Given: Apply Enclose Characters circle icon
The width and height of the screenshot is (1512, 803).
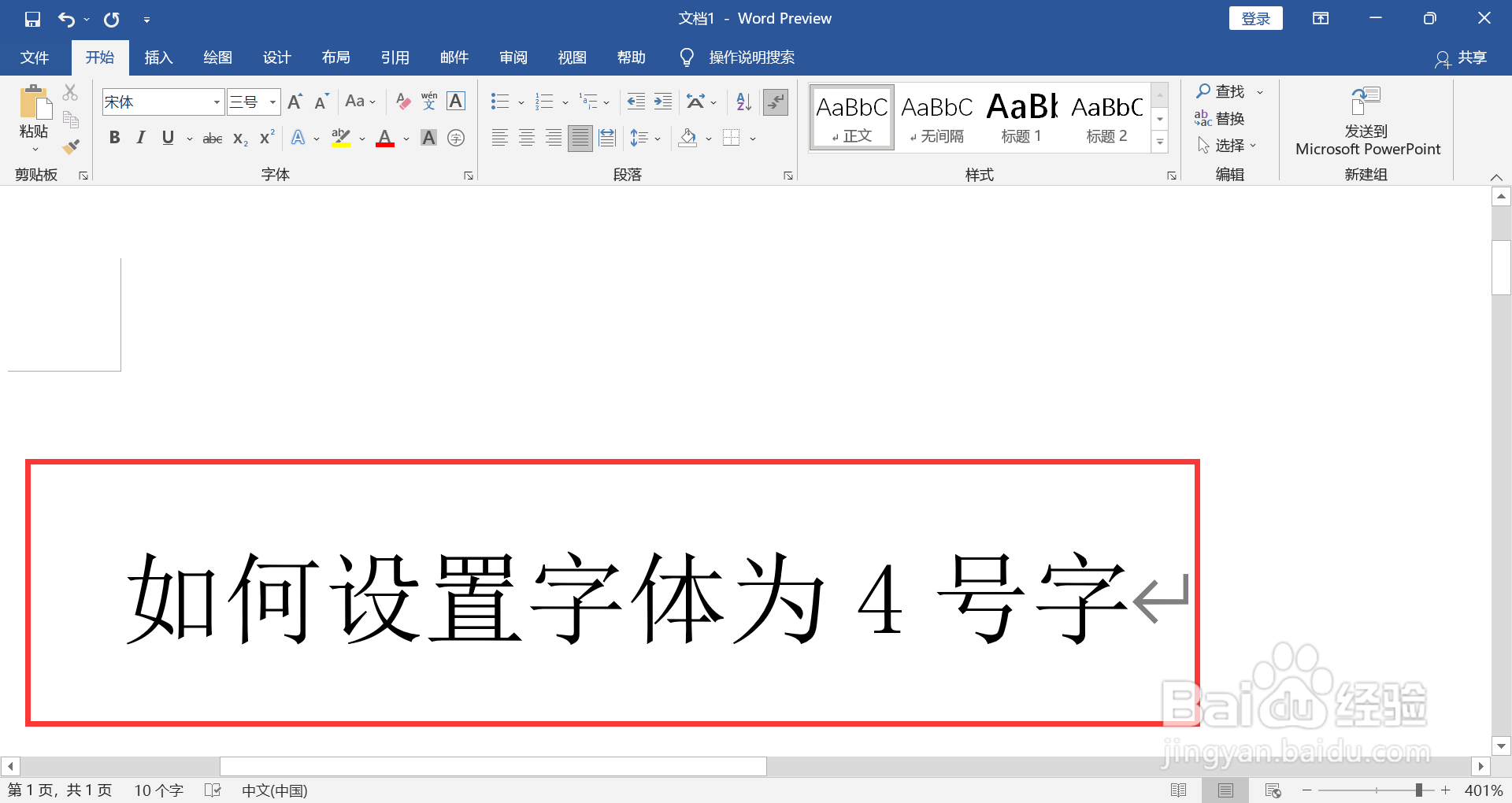Looking at the screenshot, I should [x=456, y=139].
